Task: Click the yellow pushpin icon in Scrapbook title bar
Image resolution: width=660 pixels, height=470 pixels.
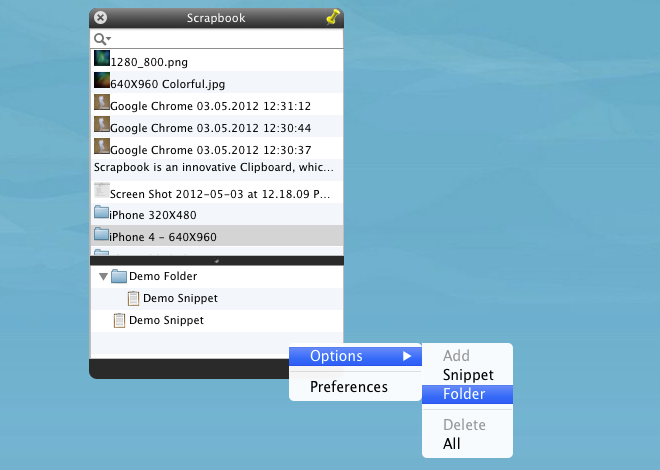Action: (333, 18)
